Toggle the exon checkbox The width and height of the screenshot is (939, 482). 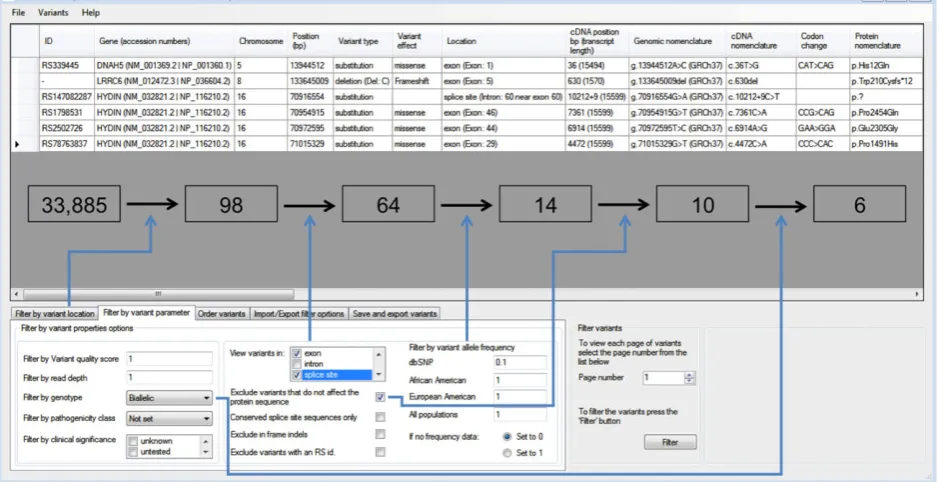click(x=296, y=354)
